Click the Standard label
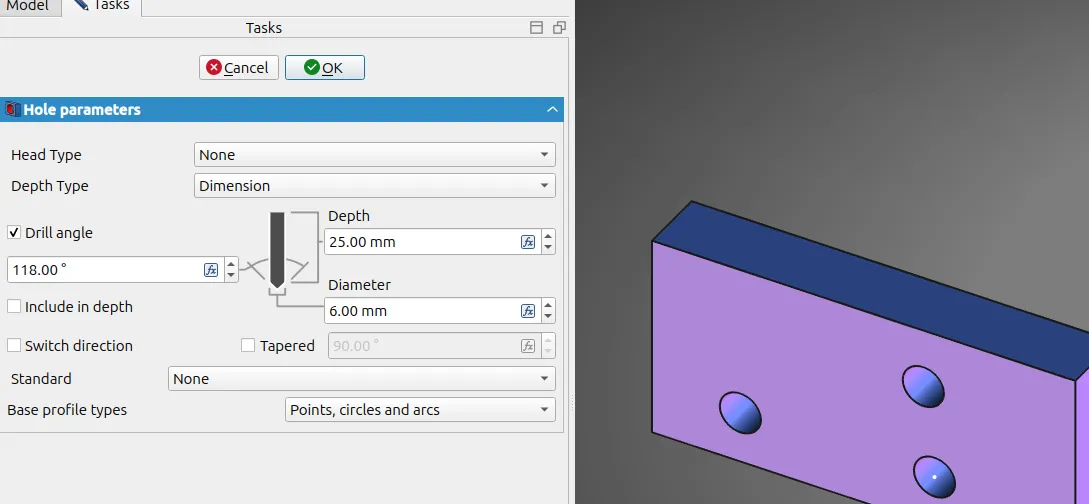The image size is (1089, 504). click(x=41, y=379)
